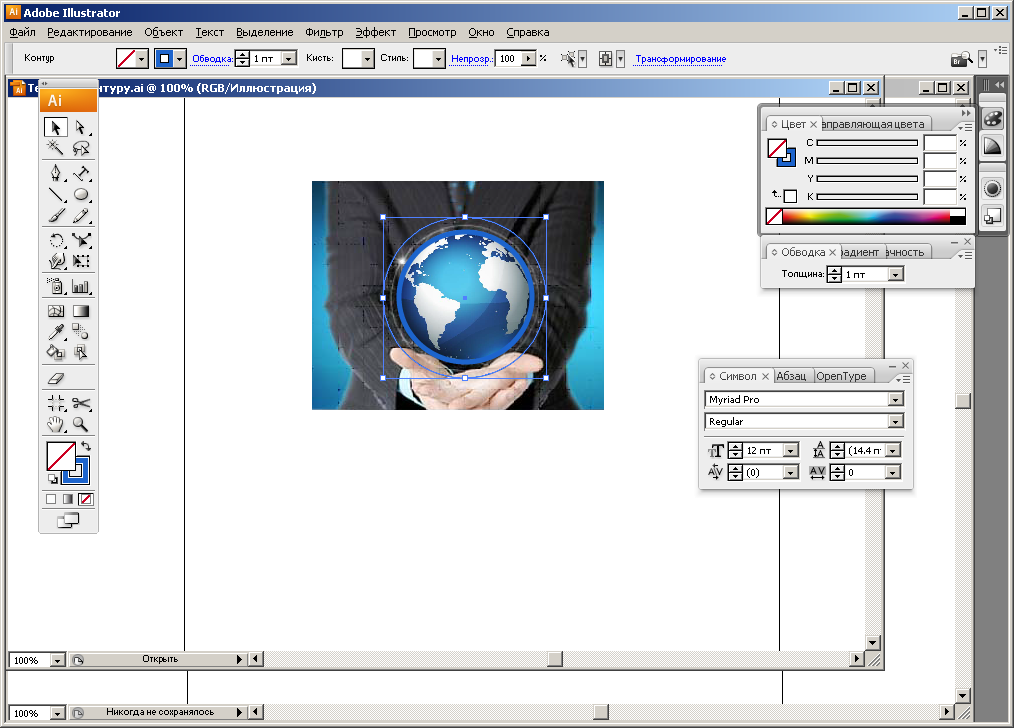
Task: Open the Файл menu
Action: coord(23,32)
